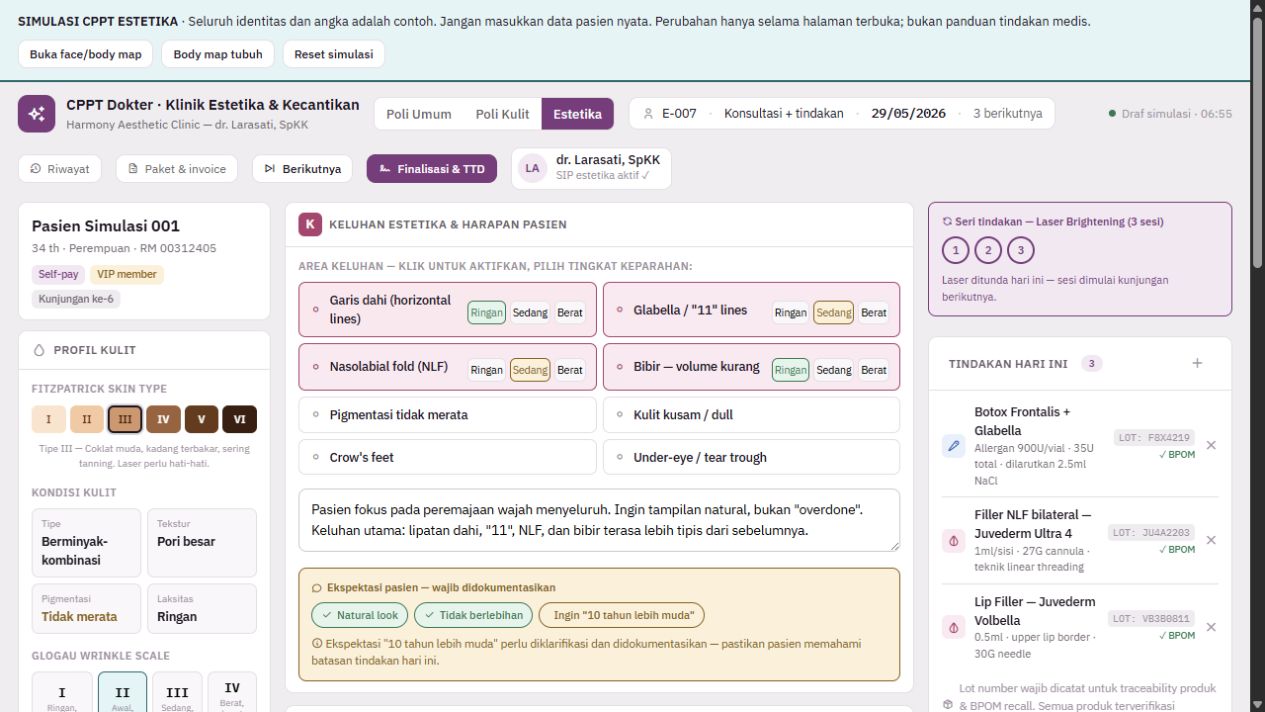Activate Crow's feet complaint
The image size is (1265, 712).
(x=447, y=457)
